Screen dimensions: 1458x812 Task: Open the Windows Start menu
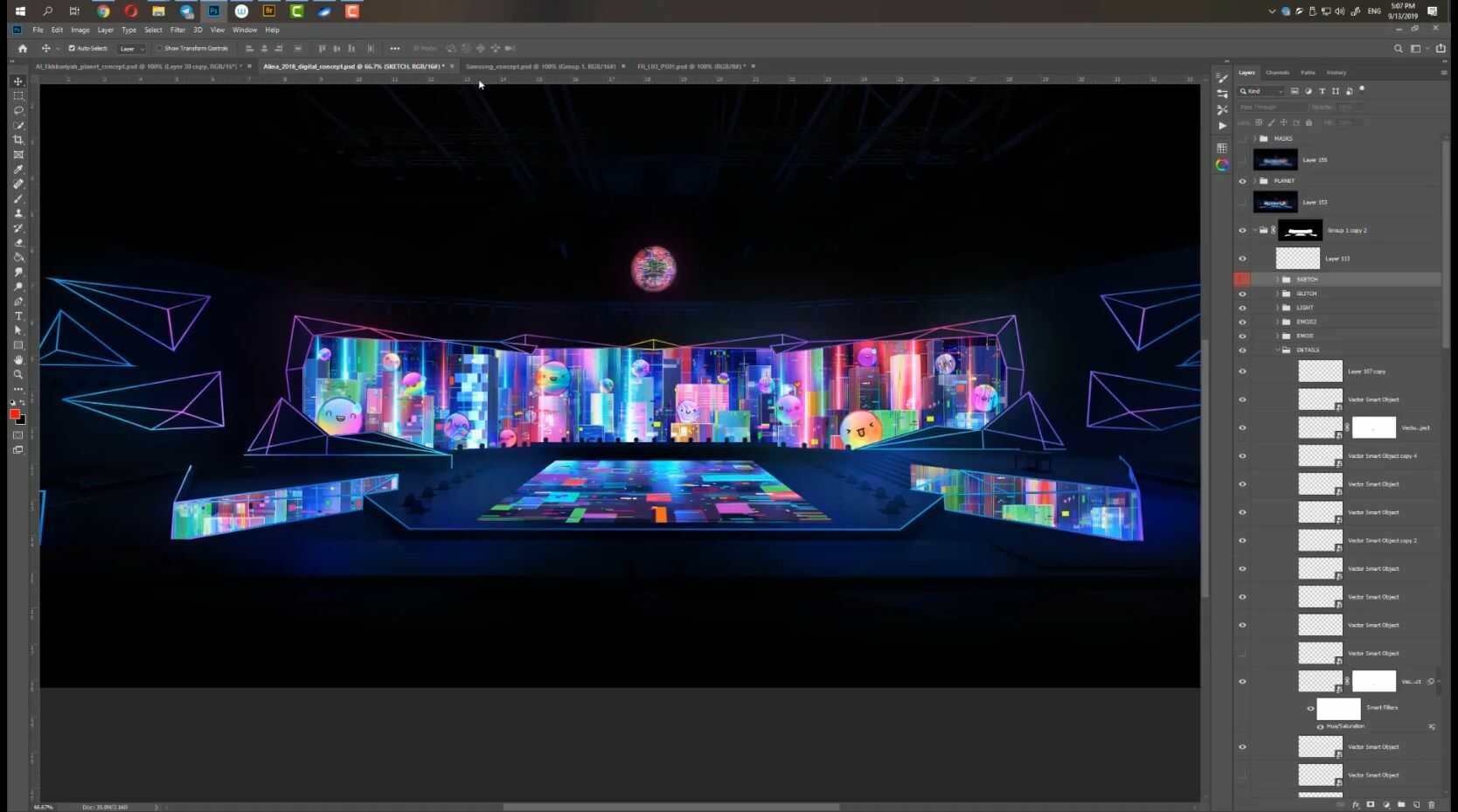point(20,11)
